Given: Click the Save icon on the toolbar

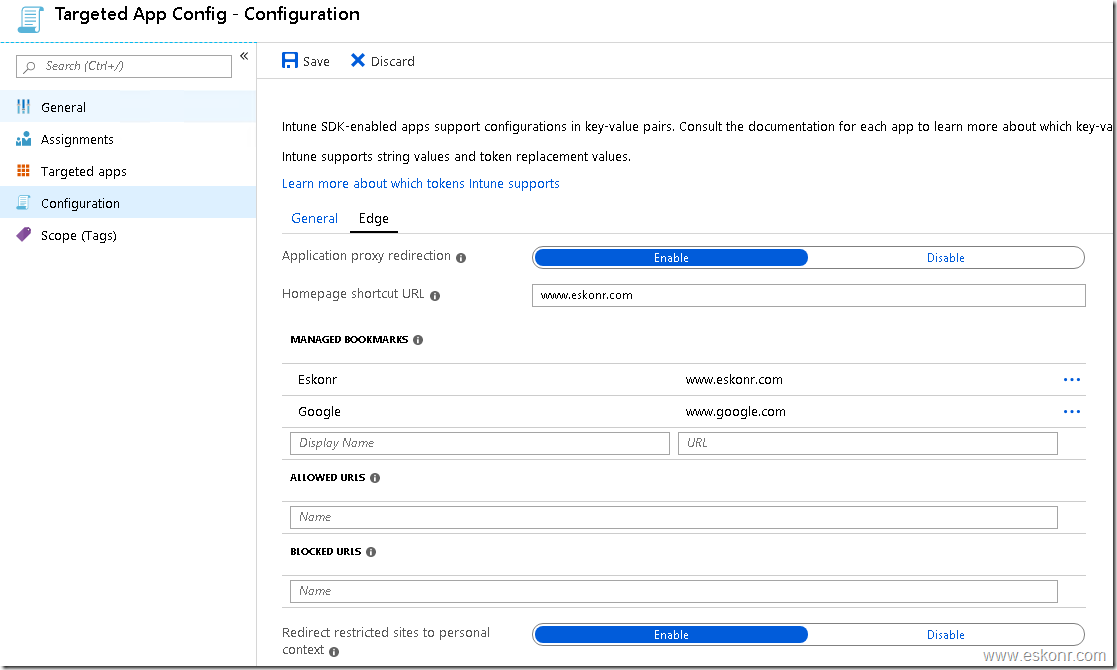Looking at the screenshot, I should point(290,60).
